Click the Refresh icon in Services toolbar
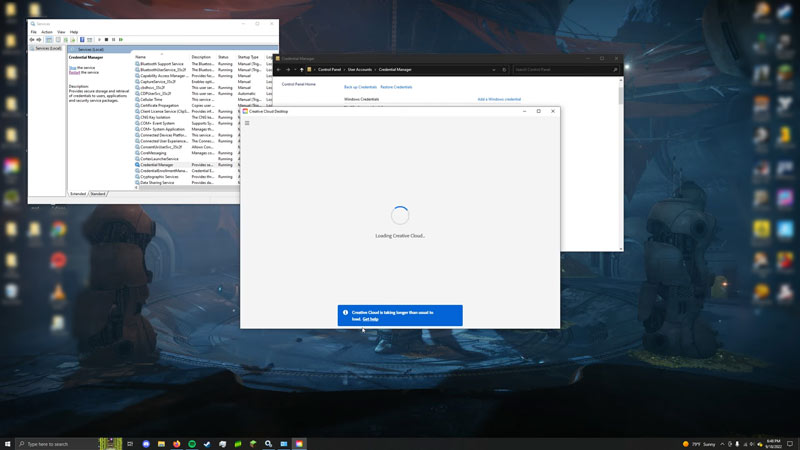This screenshot has height=450, width=800. point(66,40)
